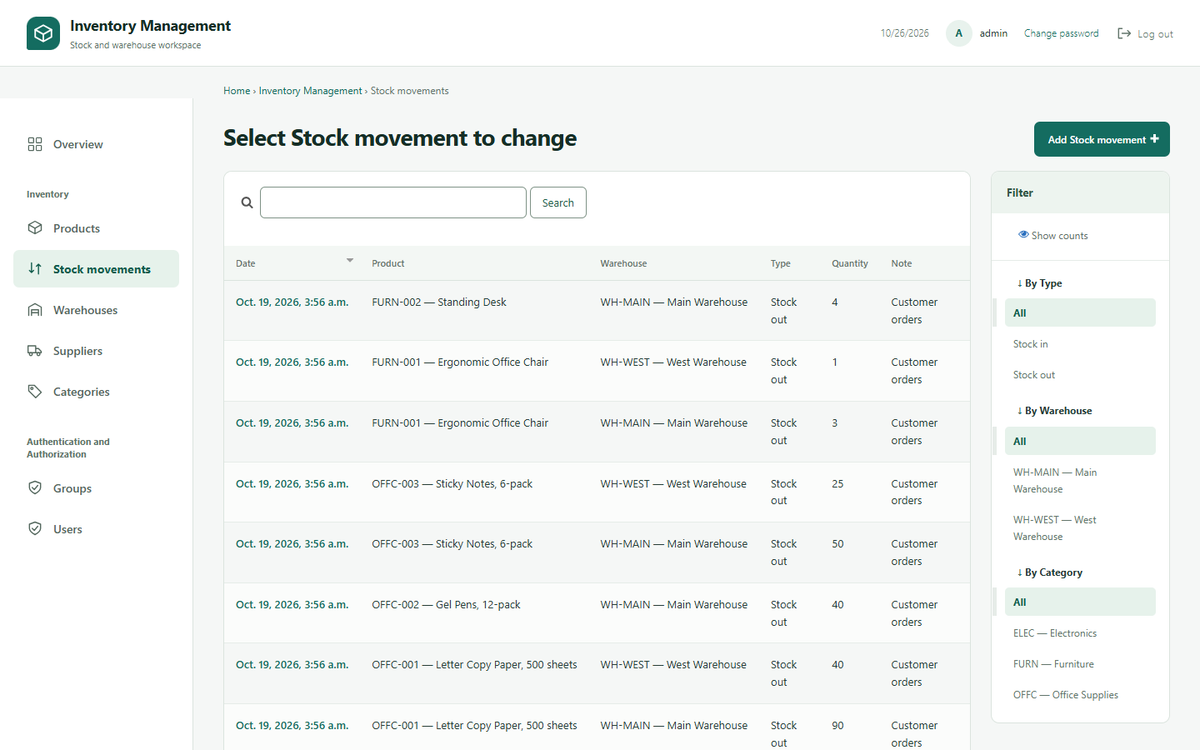Viewport: 1200px width, 750px height.
Task: Click the admin avatar circle
Action: pyautogui.click(x=959, y=33)
